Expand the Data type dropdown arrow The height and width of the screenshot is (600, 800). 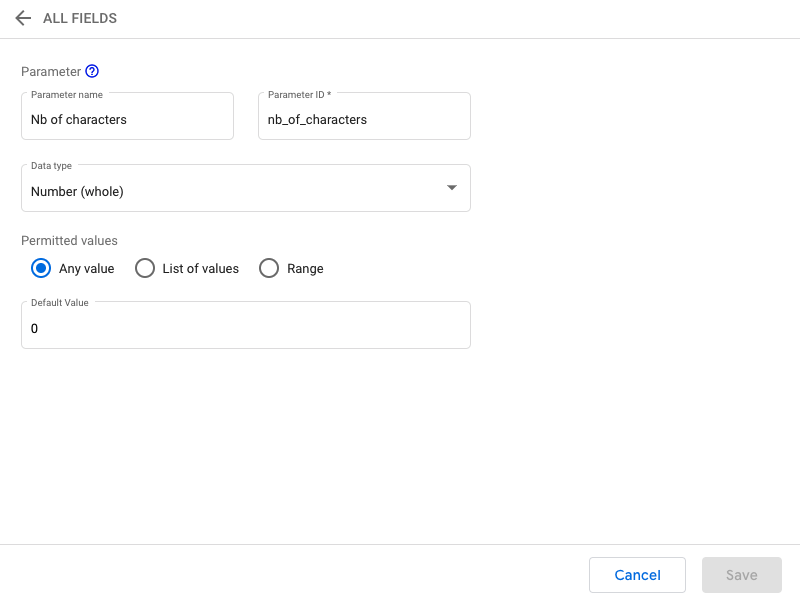click(x=452, y=188)
